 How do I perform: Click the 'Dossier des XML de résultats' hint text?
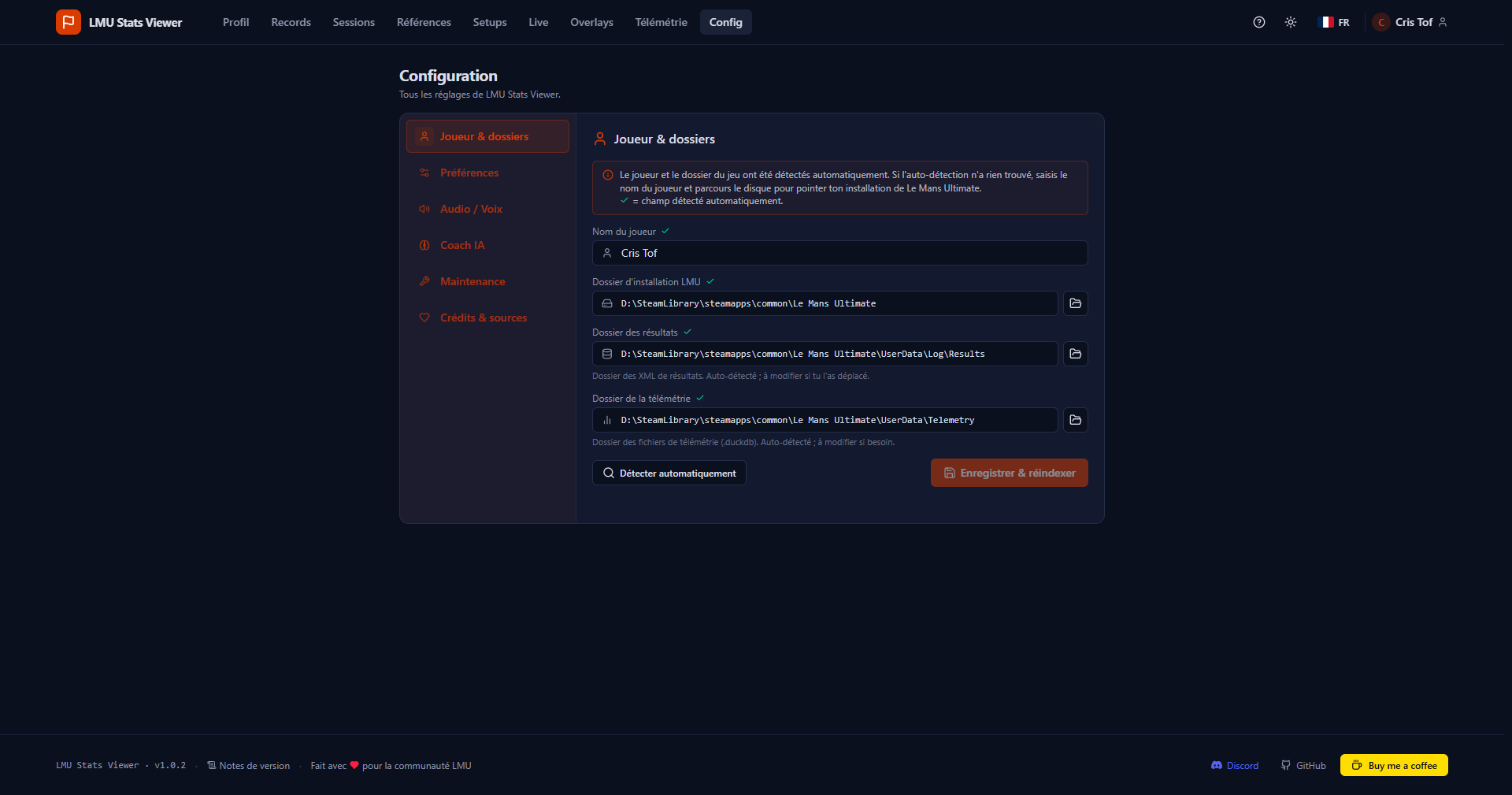point(731,376)
